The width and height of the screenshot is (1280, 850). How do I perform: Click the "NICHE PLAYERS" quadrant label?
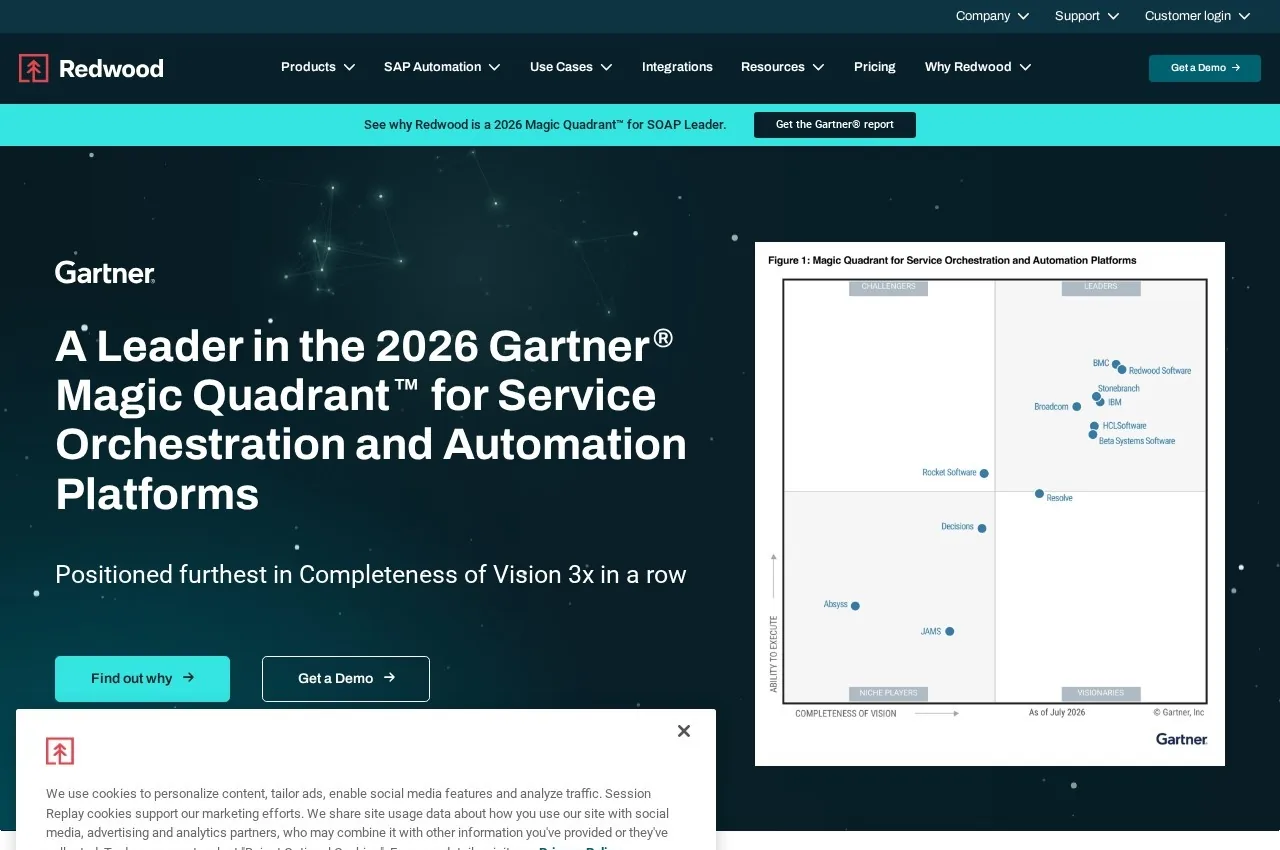889,693
